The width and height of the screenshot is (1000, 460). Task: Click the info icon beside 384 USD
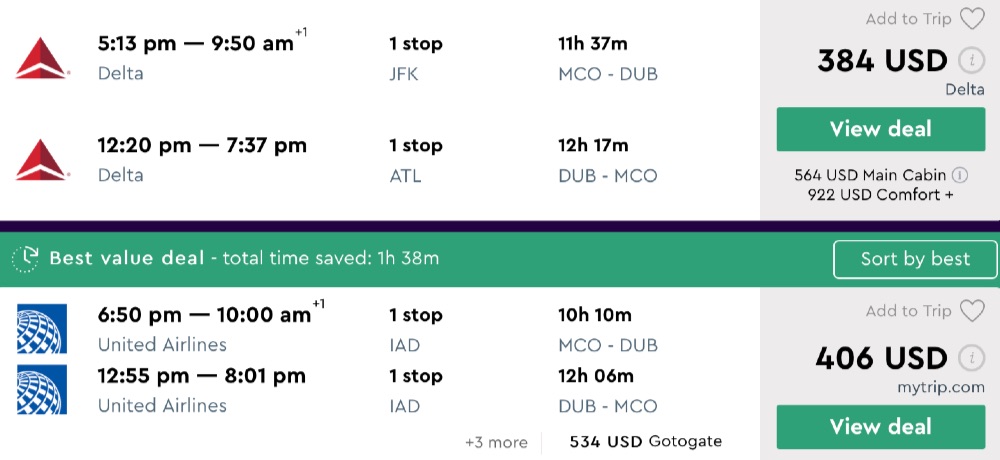(970, 61)
